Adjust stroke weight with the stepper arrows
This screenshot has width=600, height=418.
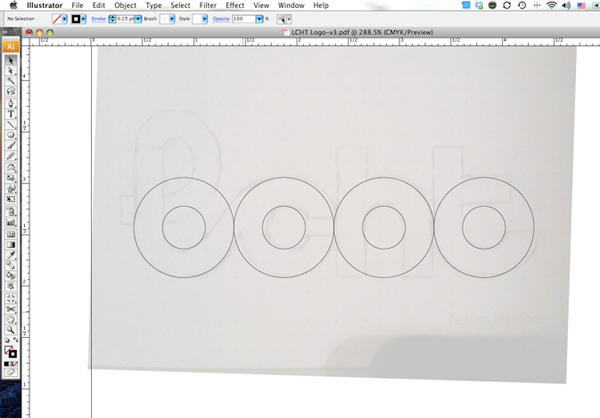coord(112,19)
